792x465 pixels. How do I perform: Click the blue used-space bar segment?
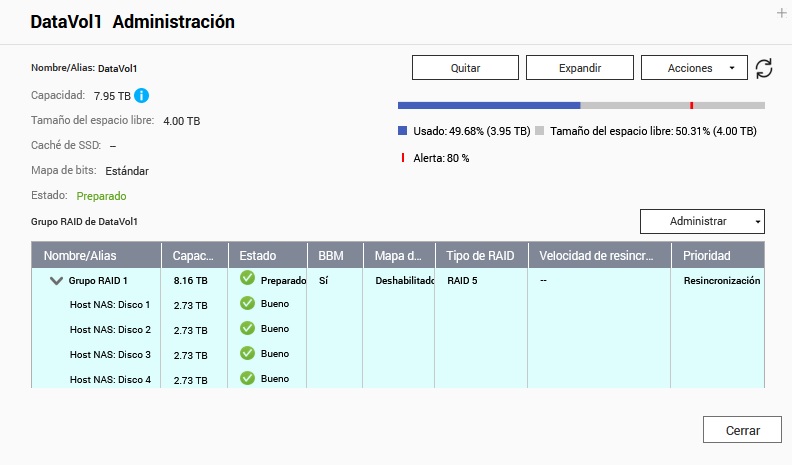coord(488,105)
